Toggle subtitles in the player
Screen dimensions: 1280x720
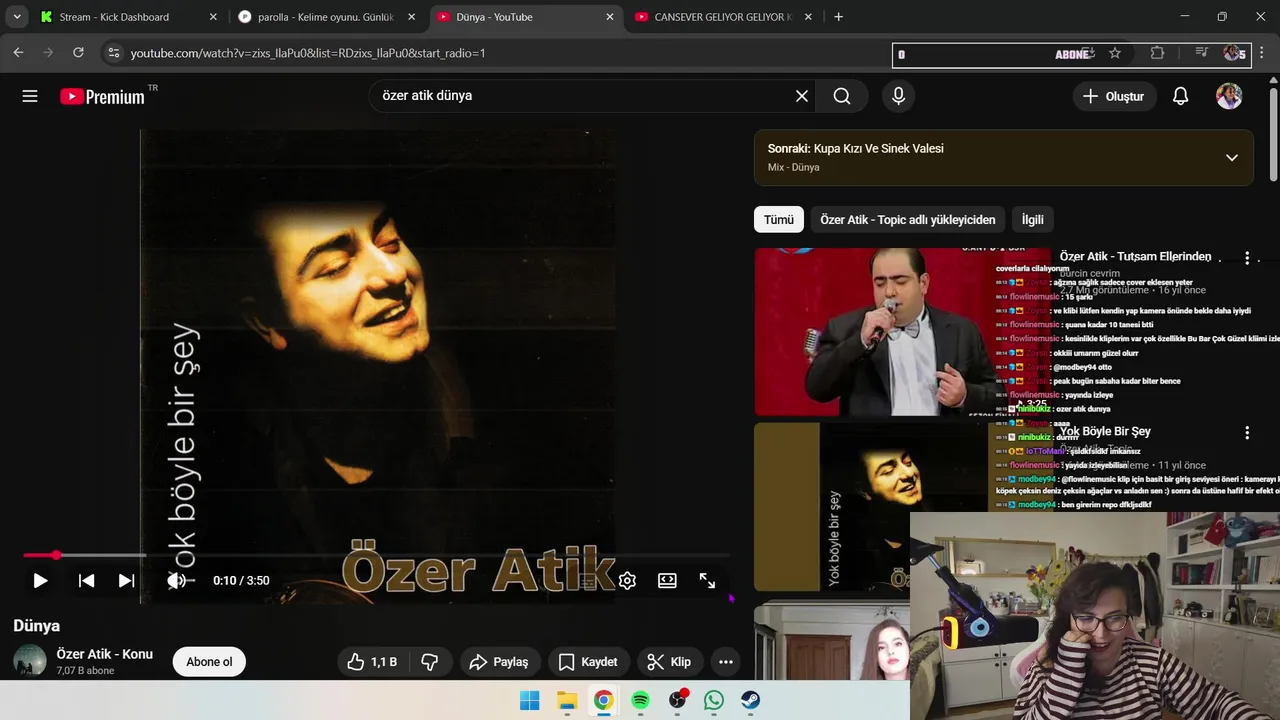click(588, 580)
